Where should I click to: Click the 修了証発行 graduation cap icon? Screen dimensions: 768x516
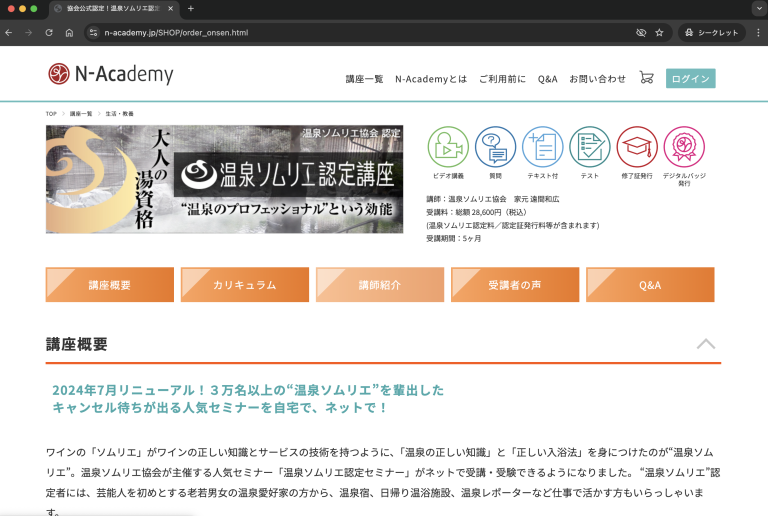[637, 147]
